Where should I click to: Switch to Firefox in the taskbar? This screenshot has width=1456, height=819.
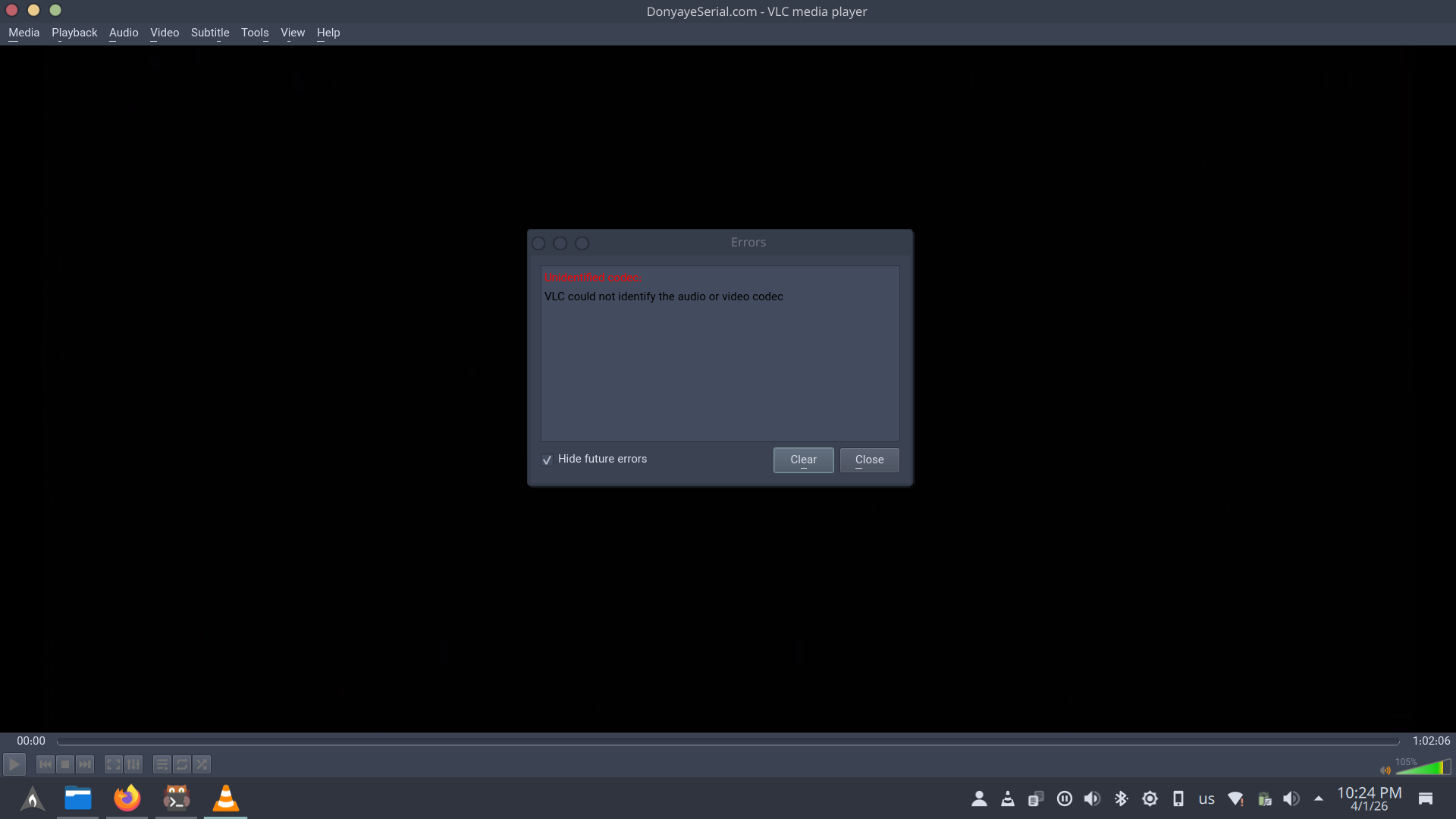[127, 799]
